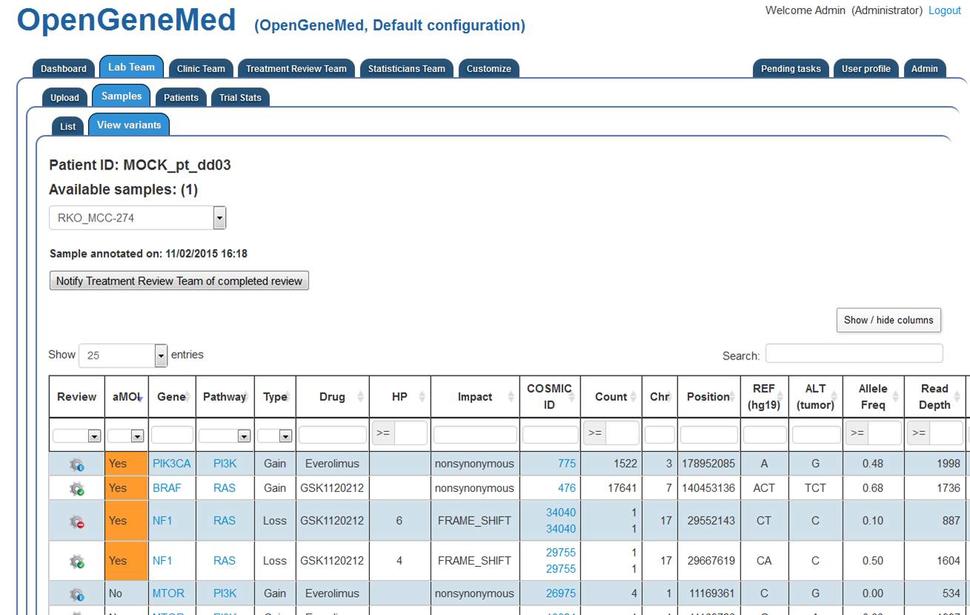Go to the Pending tasks tab
Viewport: 970px width, 615px height.
[790, 69]
